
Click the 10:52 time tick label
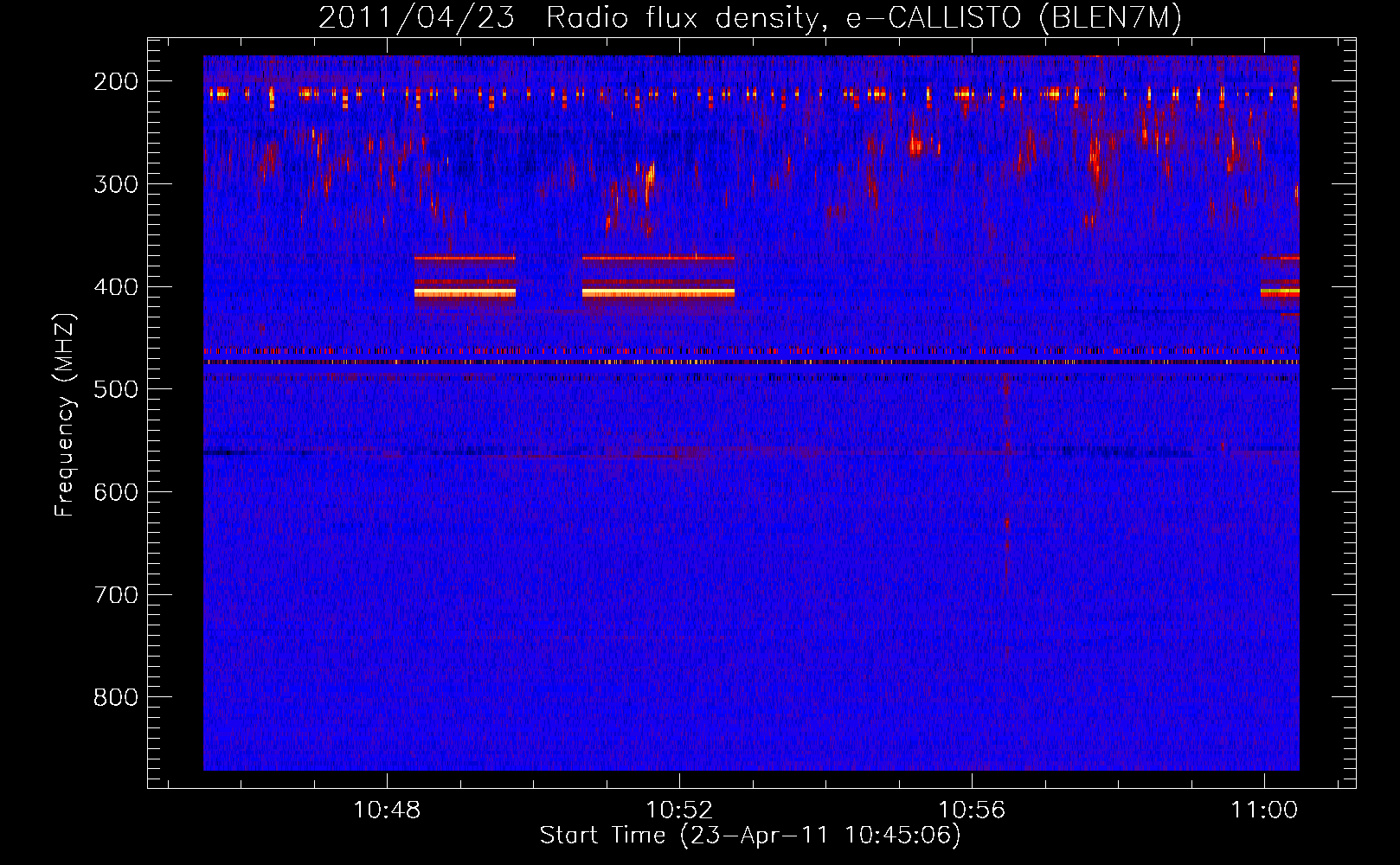point(679,811)
